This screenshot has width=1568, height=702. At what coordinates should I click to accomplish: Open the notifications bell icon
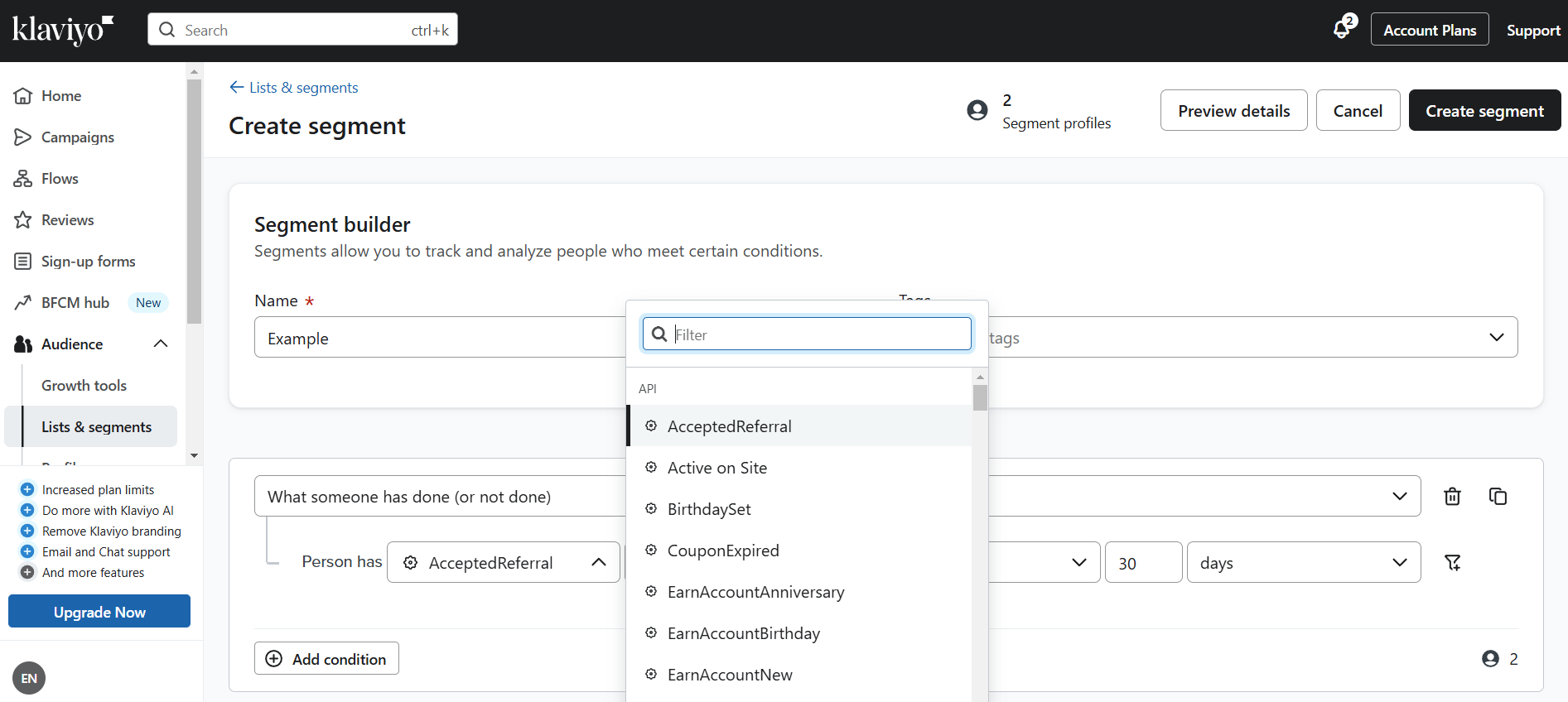coord(1342,30)
